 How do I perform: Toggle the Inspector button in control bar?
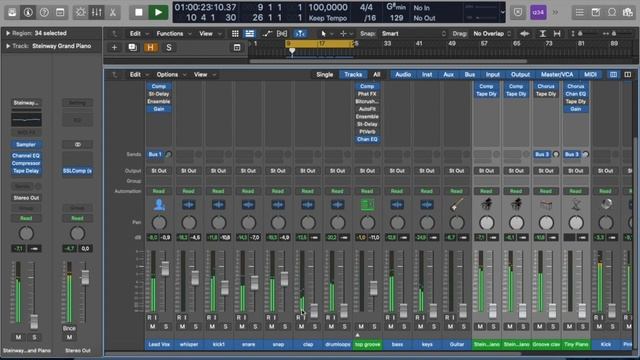point(28,12)
